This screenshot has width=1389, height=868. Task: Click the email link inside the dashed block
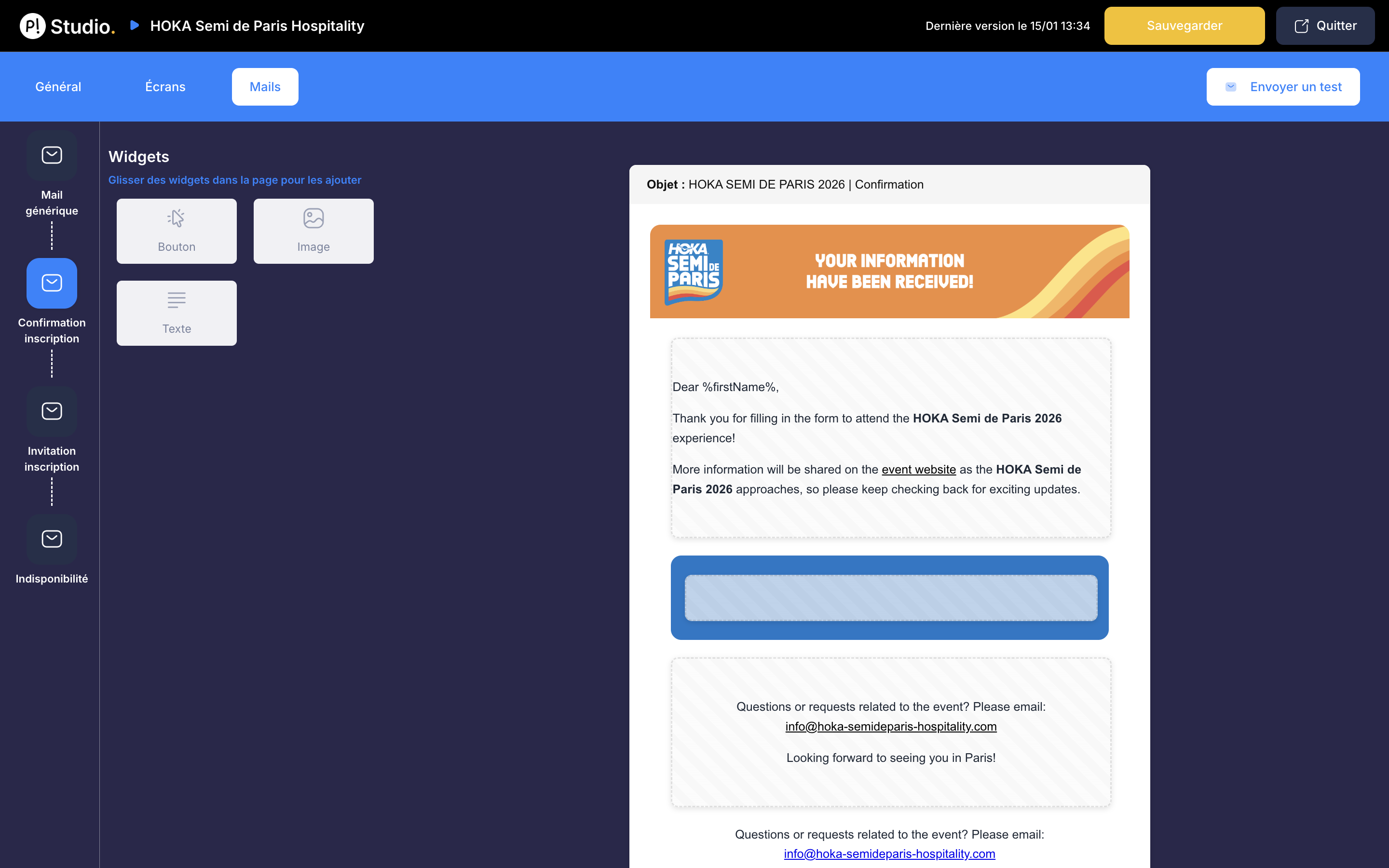coord(891,726)
